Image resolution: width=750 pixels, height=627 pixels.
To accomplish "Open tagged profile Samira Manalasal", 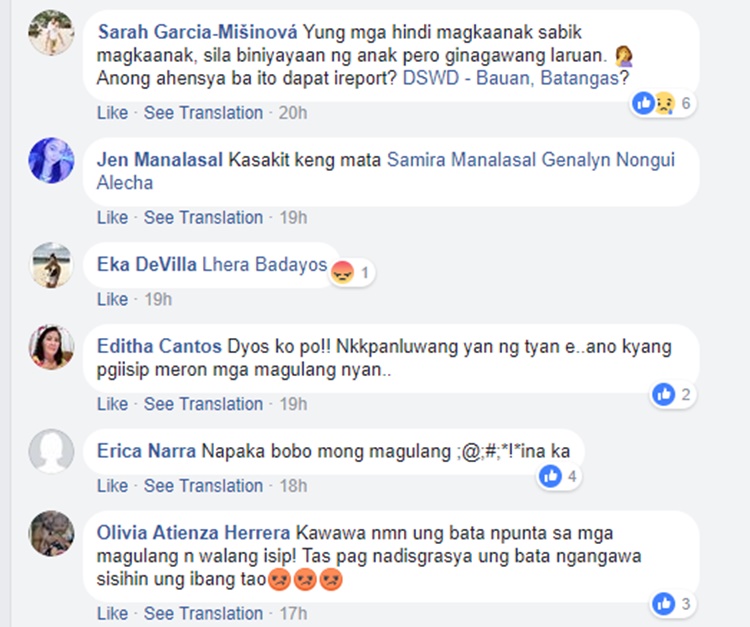I will pos(461,160).
